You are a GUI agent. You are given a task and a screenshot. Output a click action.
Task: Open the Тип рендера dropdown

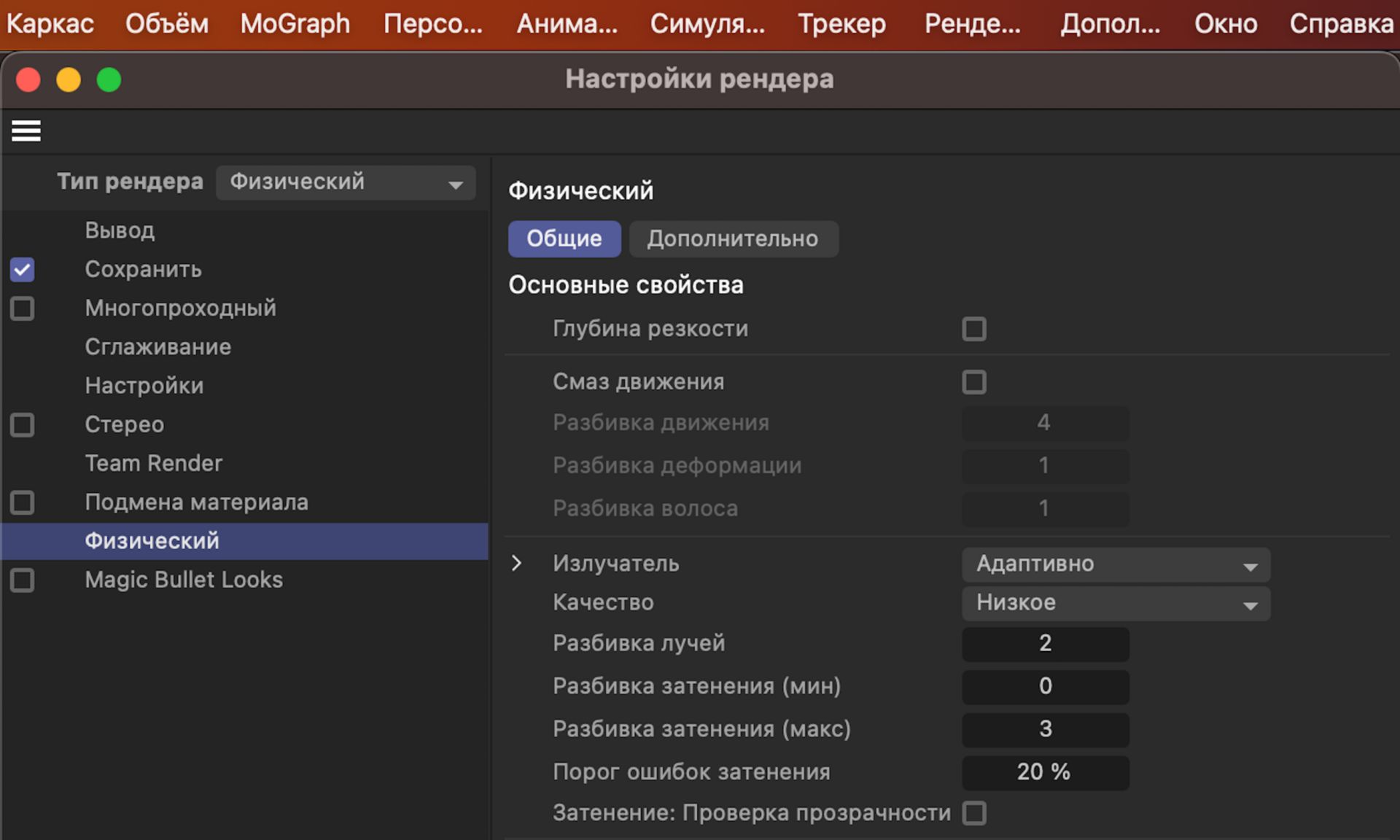coord(346,182)
